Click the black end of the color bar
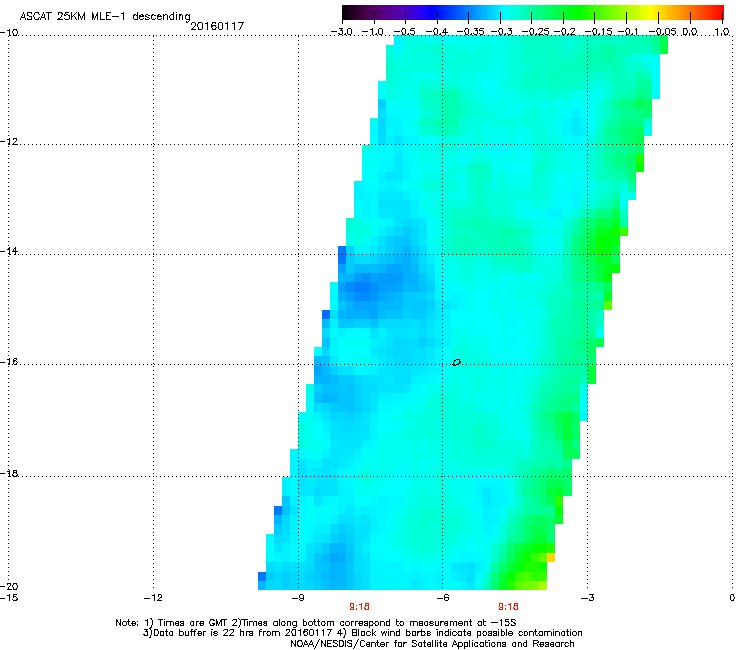The height and width of the screenshot is (650, 740). tap(345, 12)
